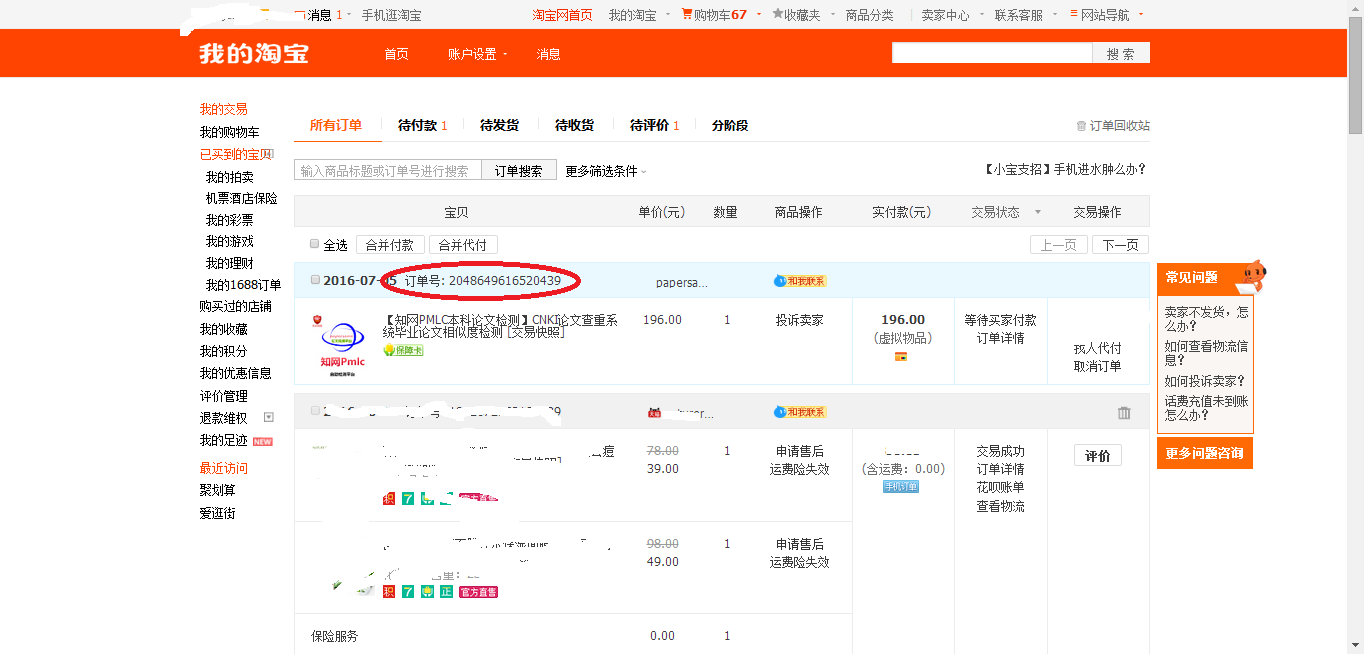Check the second order's checkbox

tap(316, 410)
